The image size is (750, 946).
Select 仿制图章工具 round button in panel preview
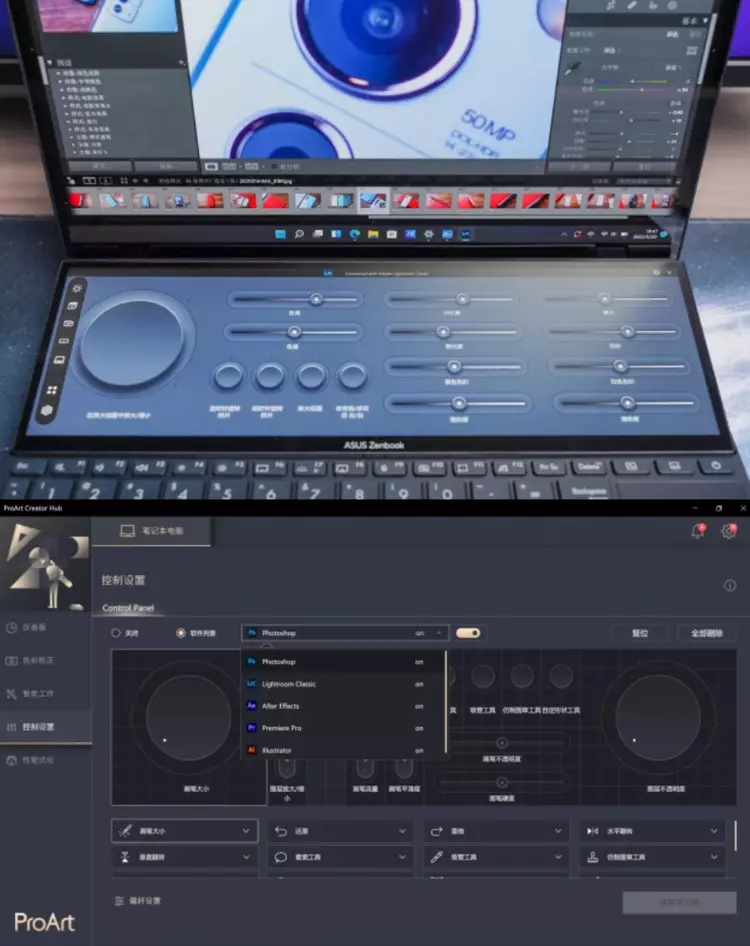pyautogui.click(x=522, y=676)
